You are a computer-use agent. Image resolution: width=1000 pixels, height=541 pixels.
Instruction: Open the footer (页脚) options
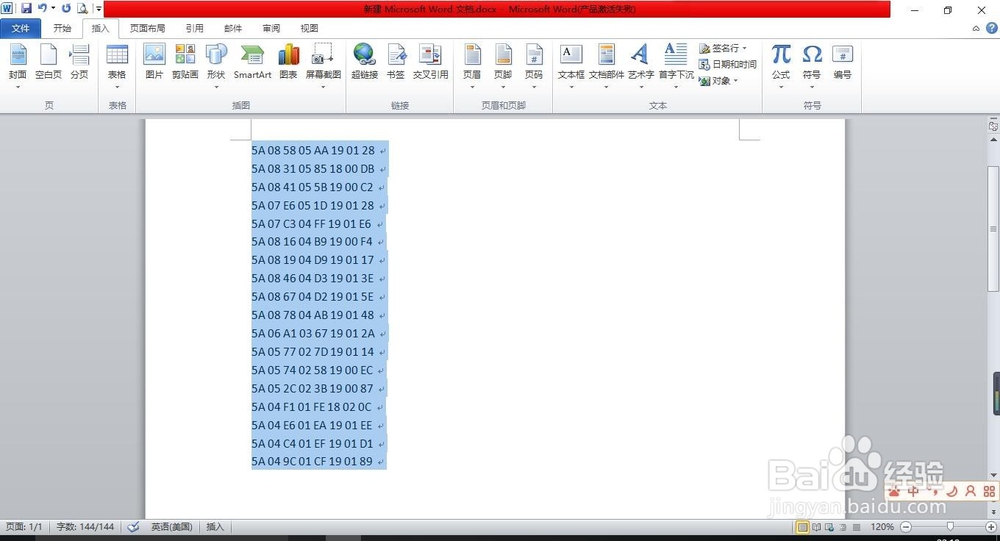[x=503, y=64]
